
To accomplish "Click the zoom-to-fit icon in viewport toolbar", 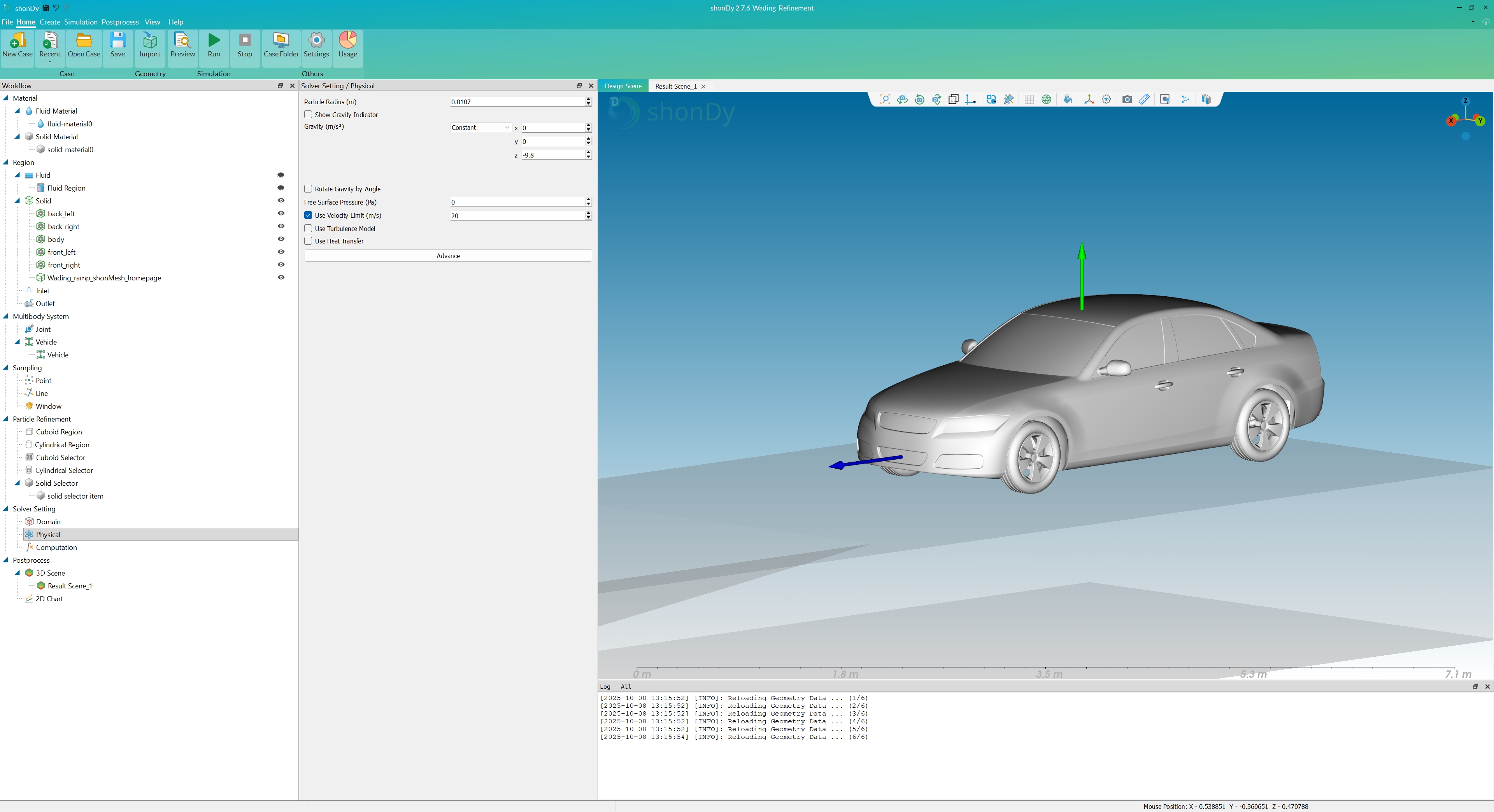I will coord(885,100).
